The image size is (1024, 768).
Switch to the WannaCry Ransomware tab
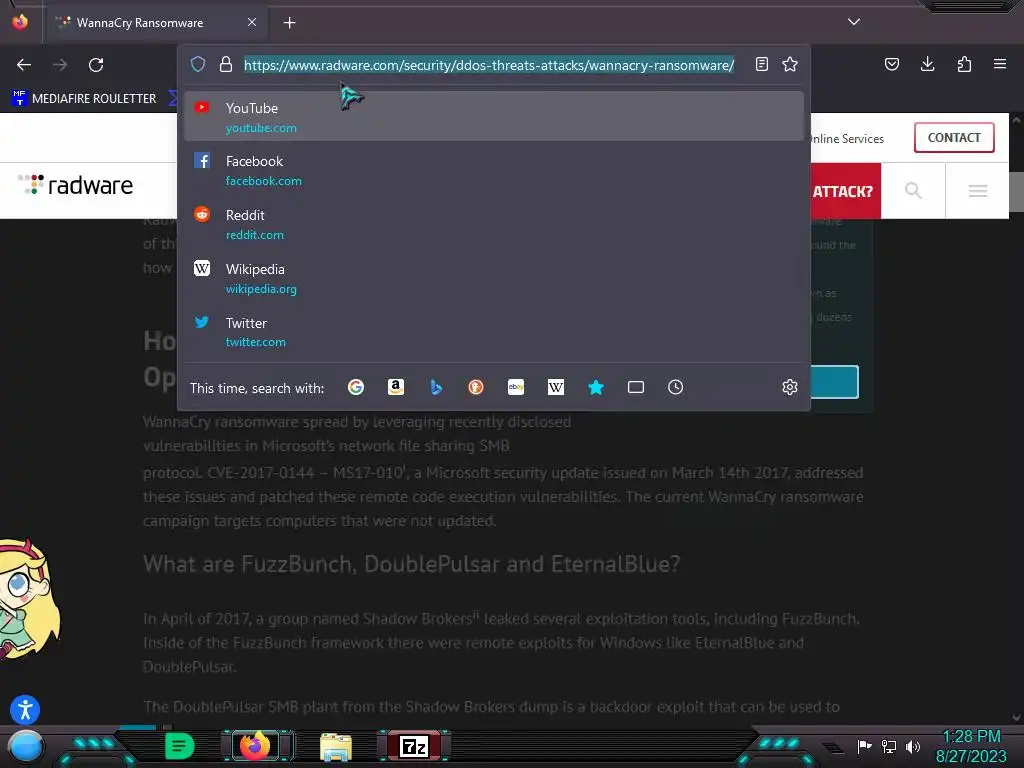tap(155, 23)
